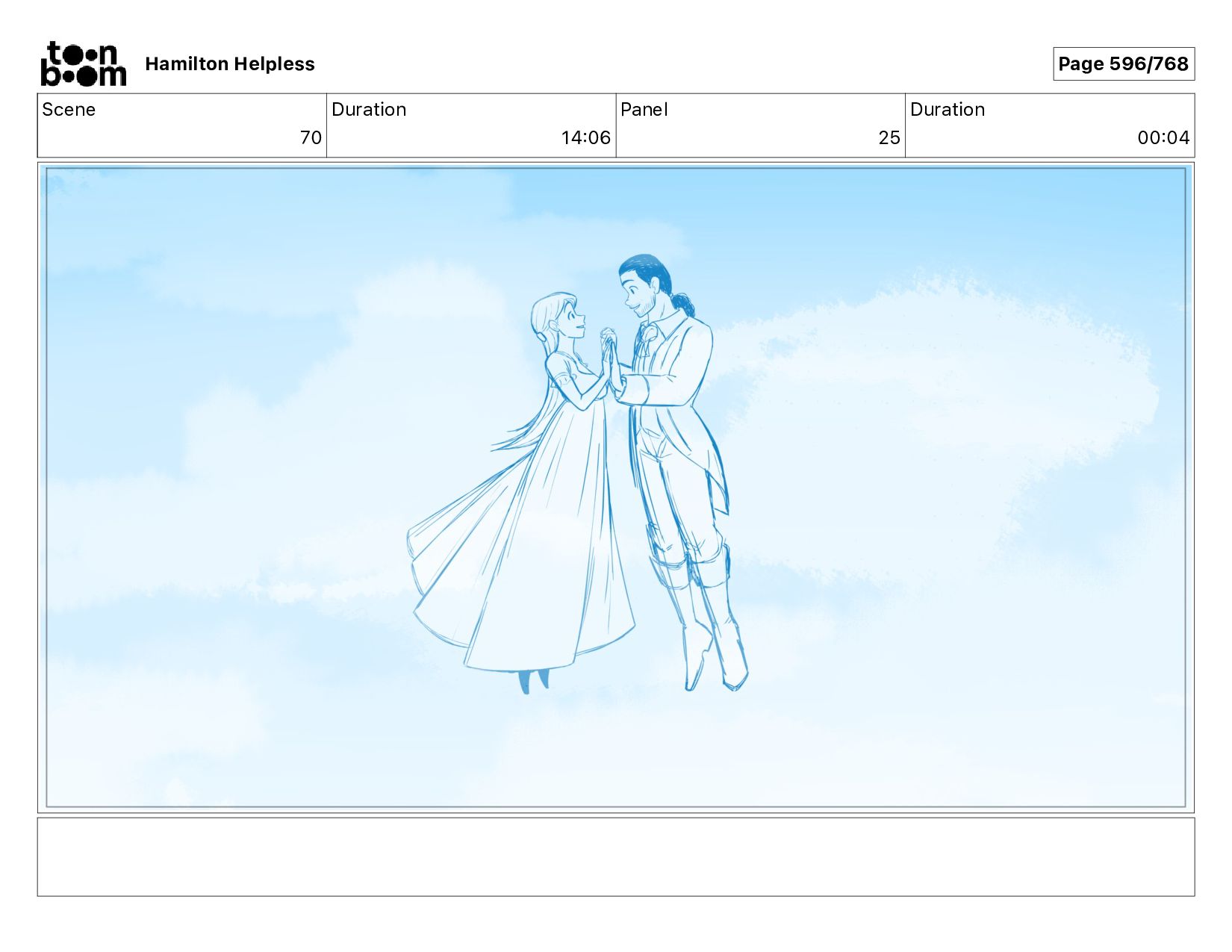This screenshot has height=952, width=1232.
Task: Select the panel number value '25'
Action: pos(889,137)
